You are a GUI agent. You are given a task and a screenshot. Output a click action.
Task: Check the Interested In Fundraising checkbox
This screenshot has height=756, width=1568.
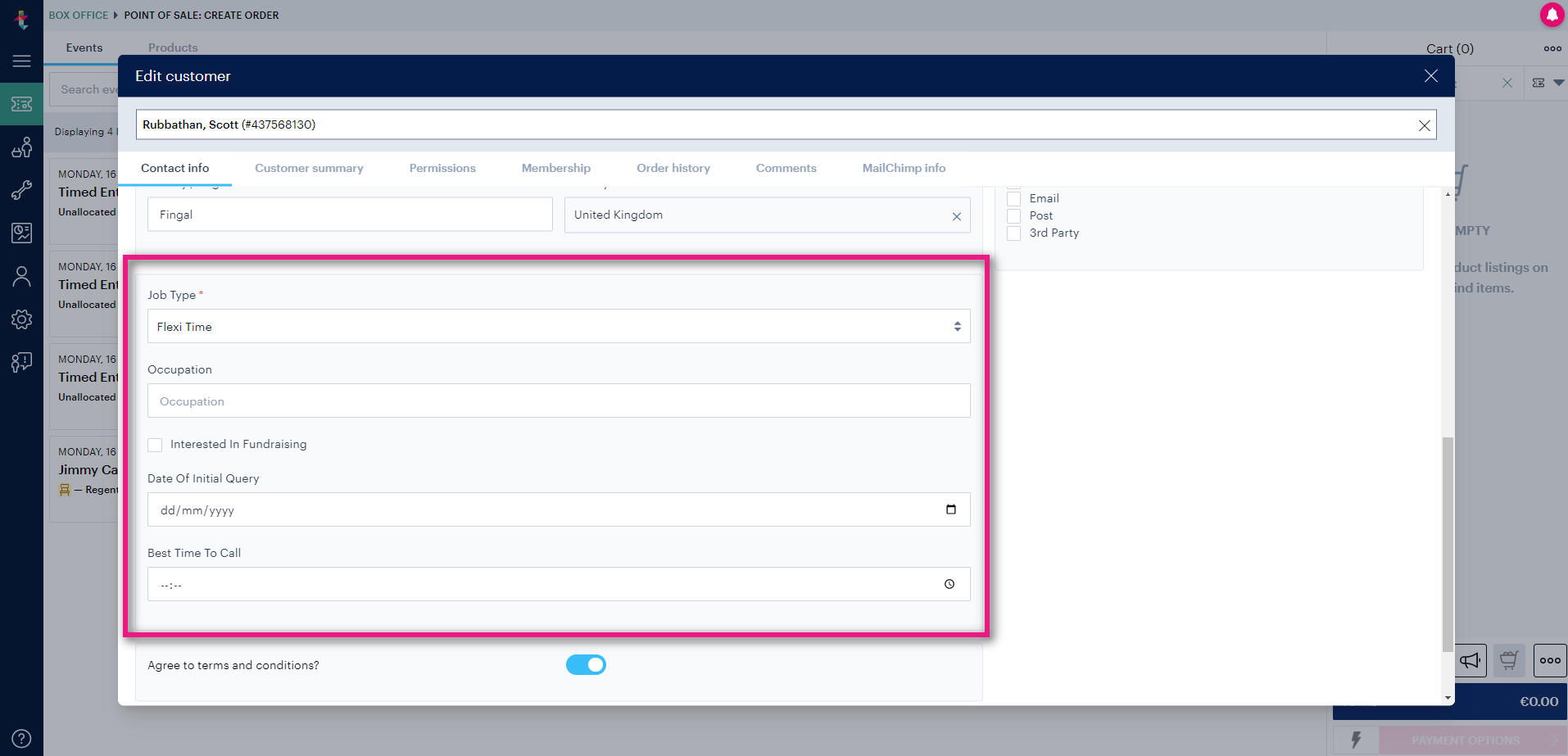coord(155,445)
